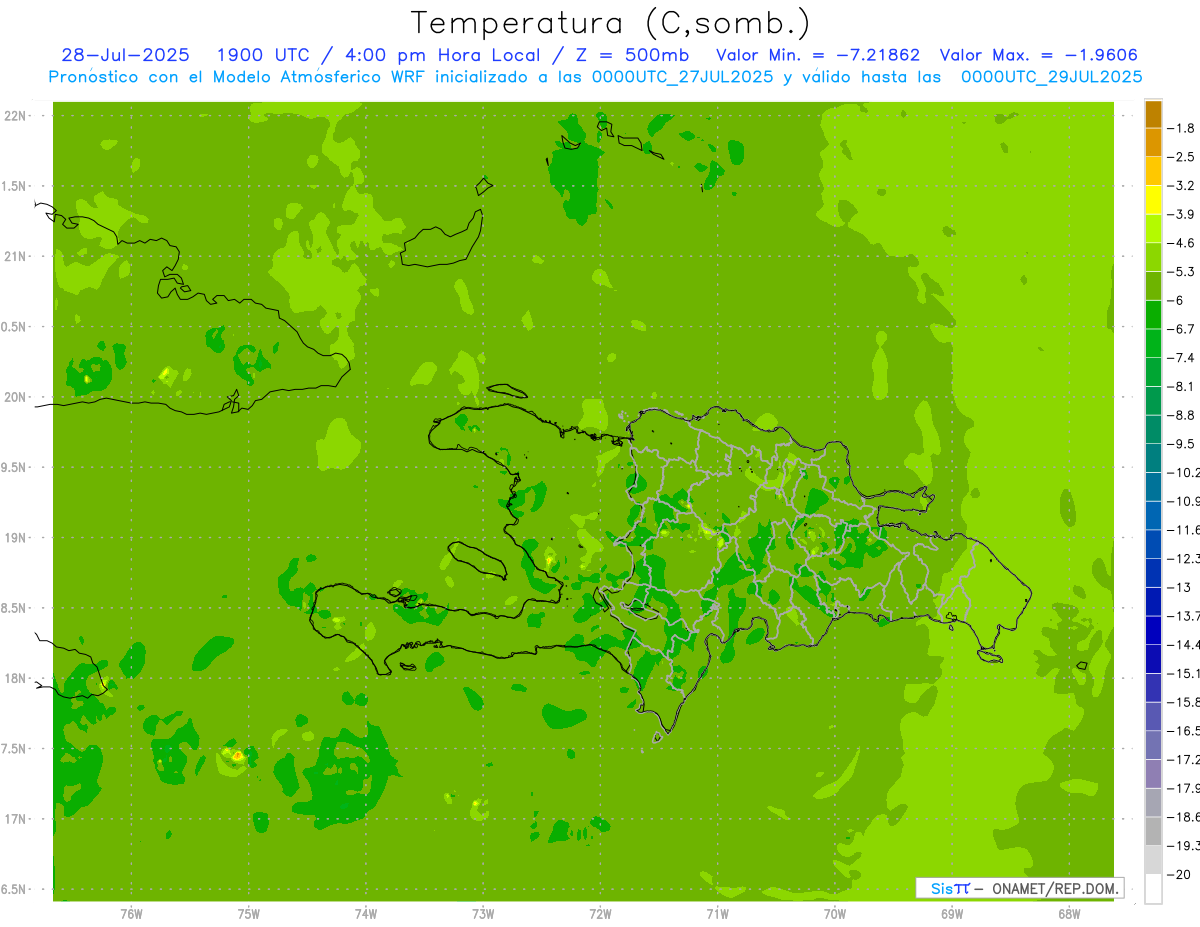Click the 'SisTT - ONAMET/REP.DOM.' credit label
This screenshot has width=1200, height=927.
[x=1020, y=888]
